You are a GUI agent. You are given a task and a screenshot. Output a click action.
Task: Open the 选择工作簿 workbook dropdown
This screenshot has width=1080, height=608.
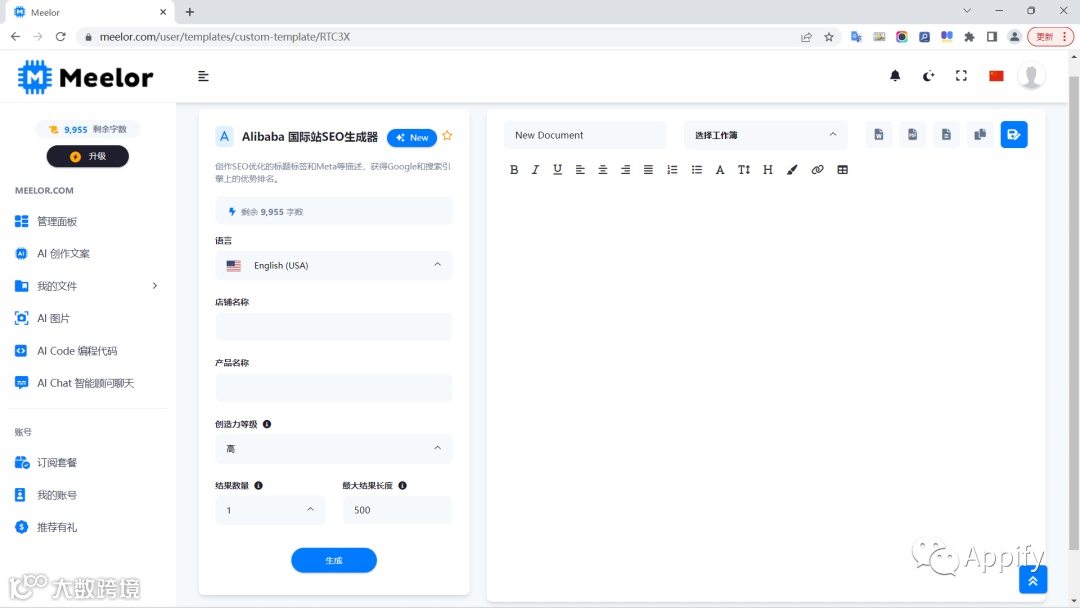(x=765, y=135)
